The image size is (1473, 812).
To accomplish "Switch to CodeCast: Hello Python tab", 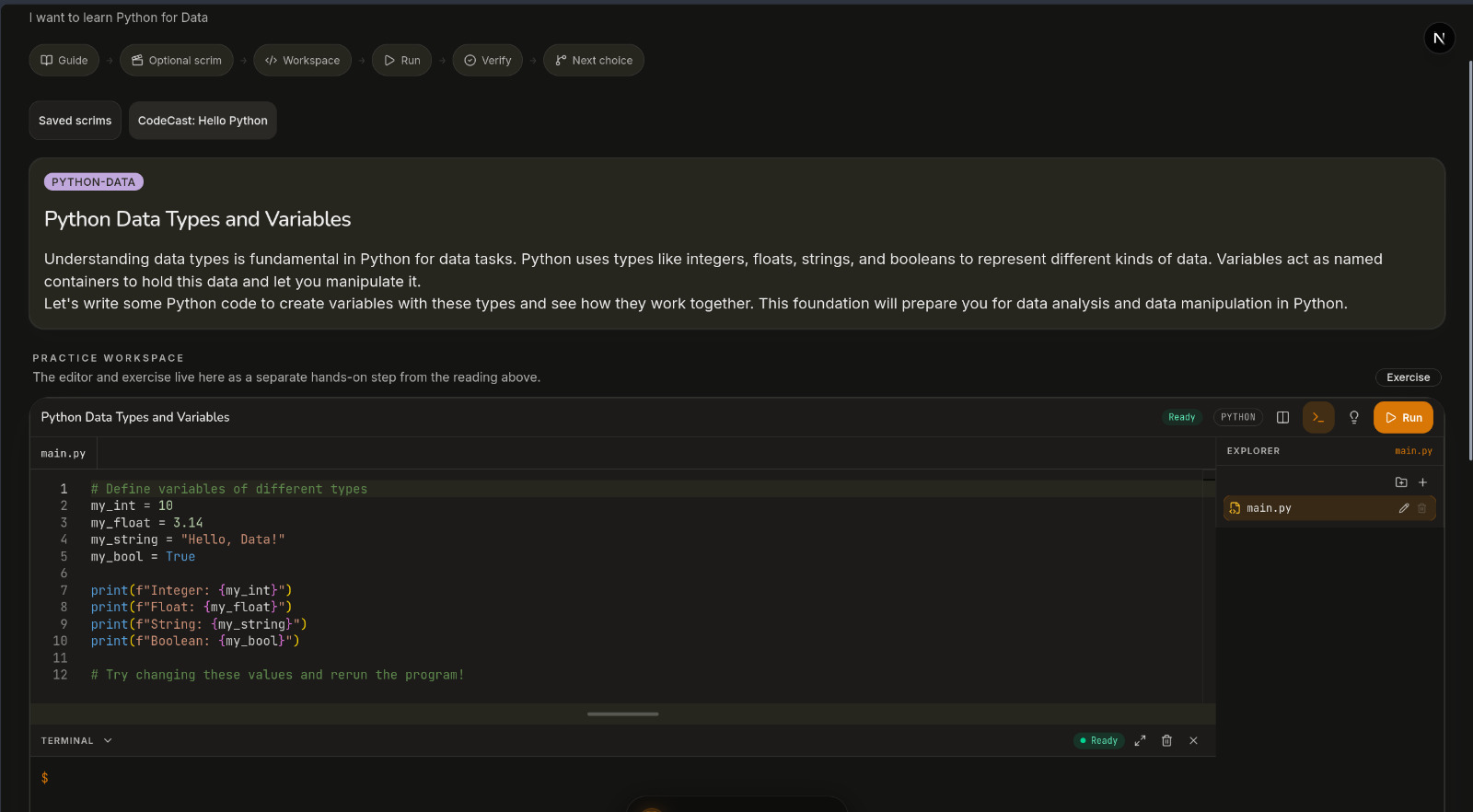I will pos(203,121).
